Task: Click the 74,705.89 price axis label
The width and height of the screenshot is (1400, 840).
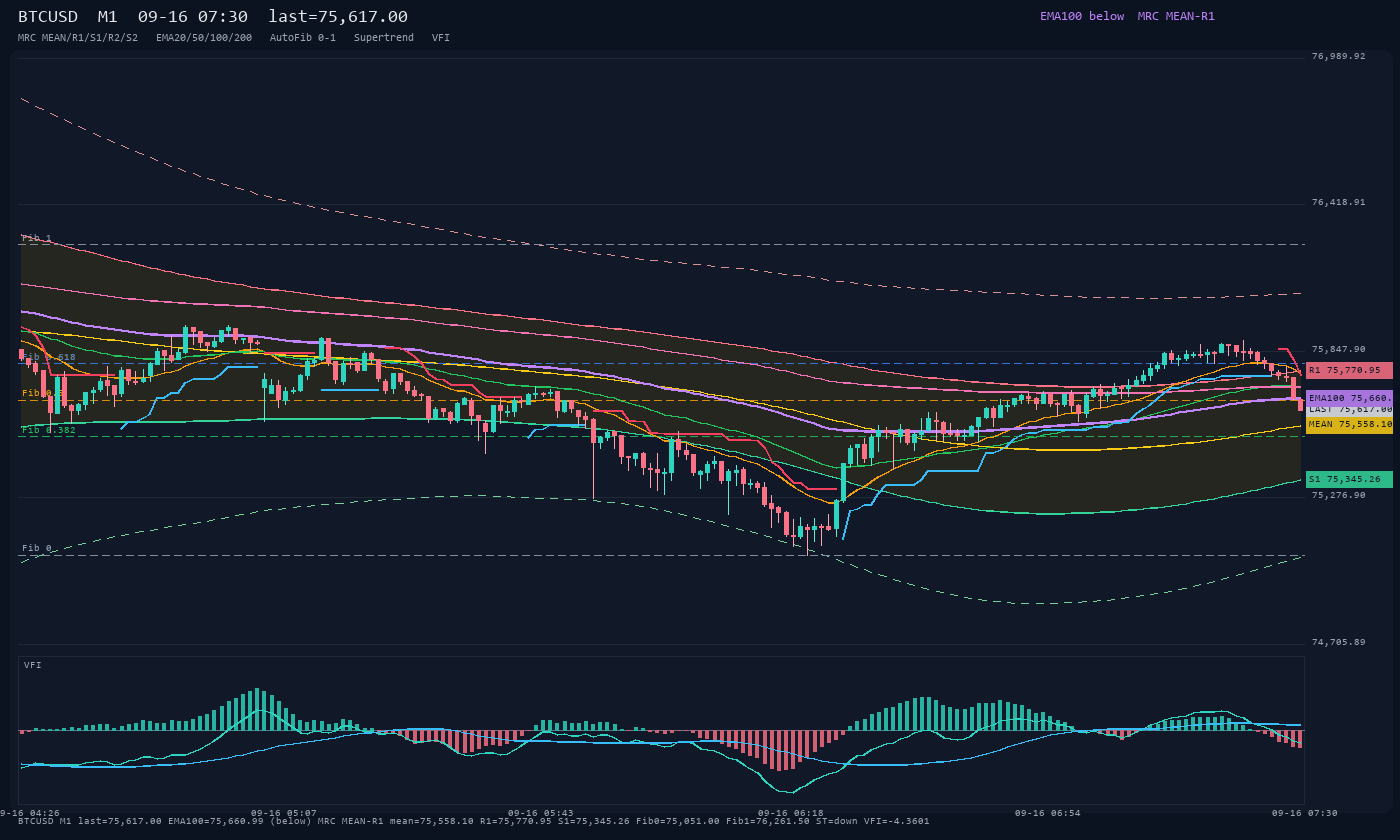Action: click(1338, 642)
